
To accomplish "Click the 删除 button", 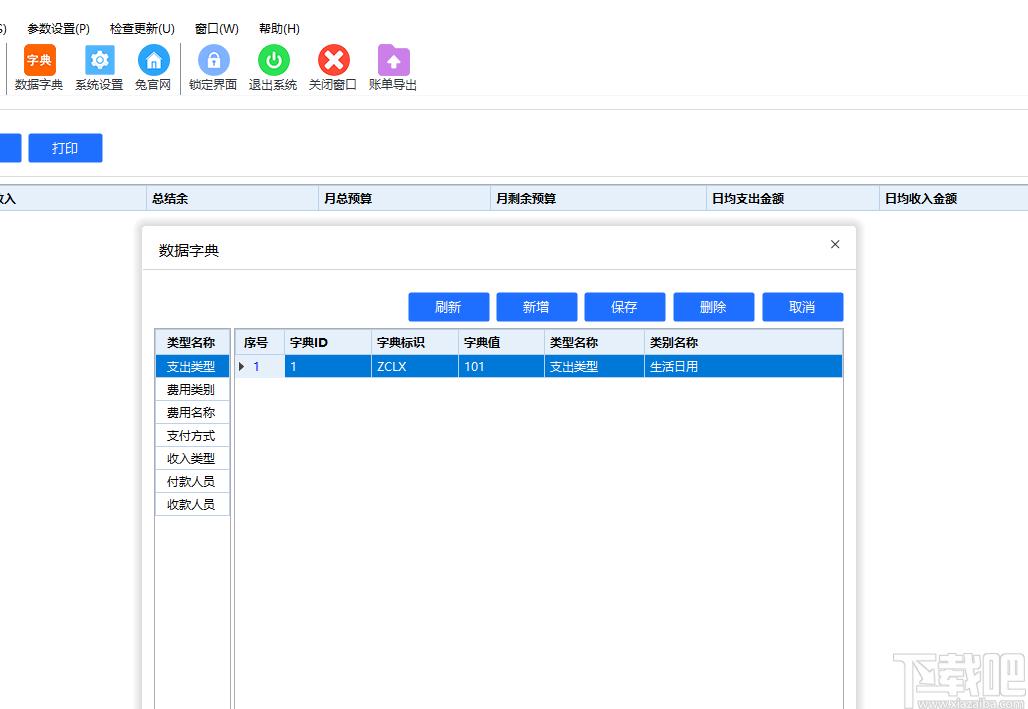I will coord(713,307).
